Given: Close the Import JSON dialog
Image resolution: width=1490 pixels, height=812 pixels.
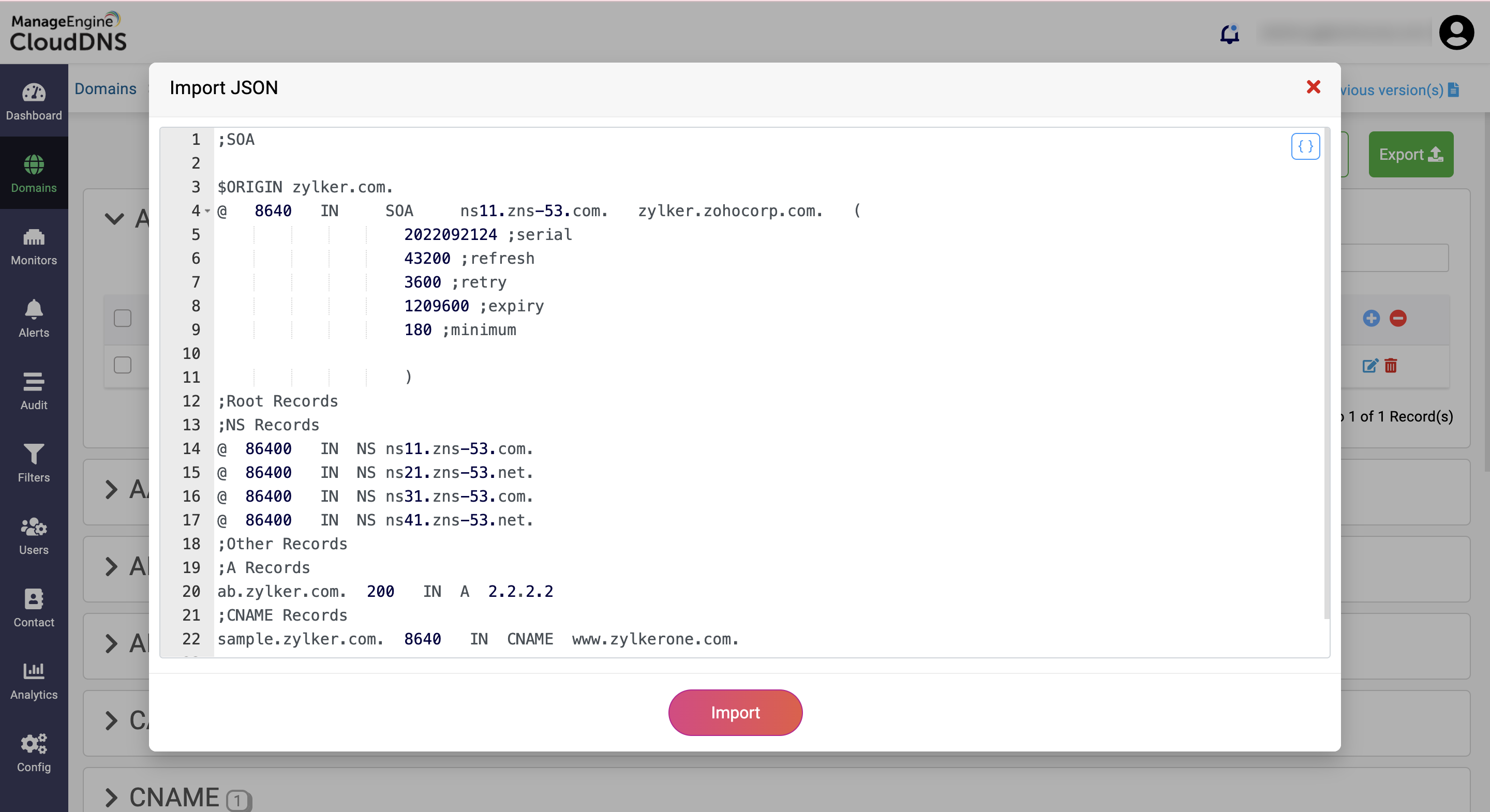Looking at the screenshot, I should coord(1313,87).
